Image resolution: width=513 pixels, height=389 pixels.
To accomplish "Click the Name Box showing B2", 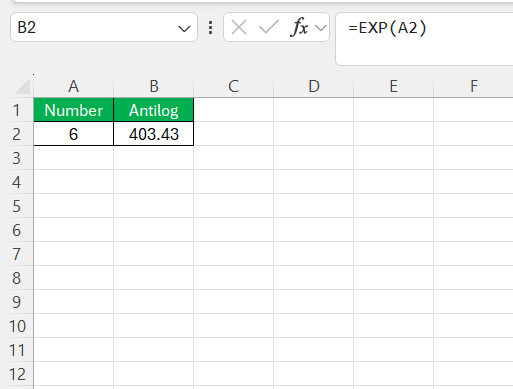I will 104,27.
